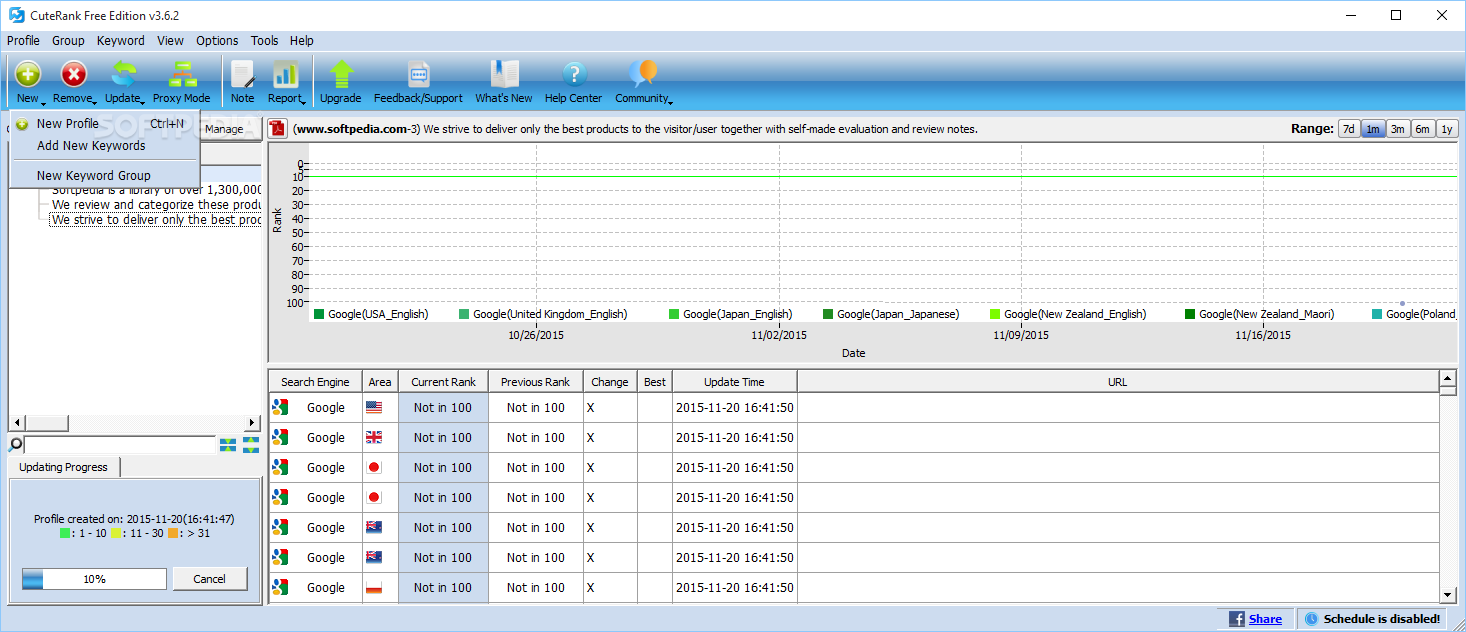Image resolution: width=1466 pixels, height=632 pixels.
Task: Click the Community chat bubbles icon
Action: (643, 73)
